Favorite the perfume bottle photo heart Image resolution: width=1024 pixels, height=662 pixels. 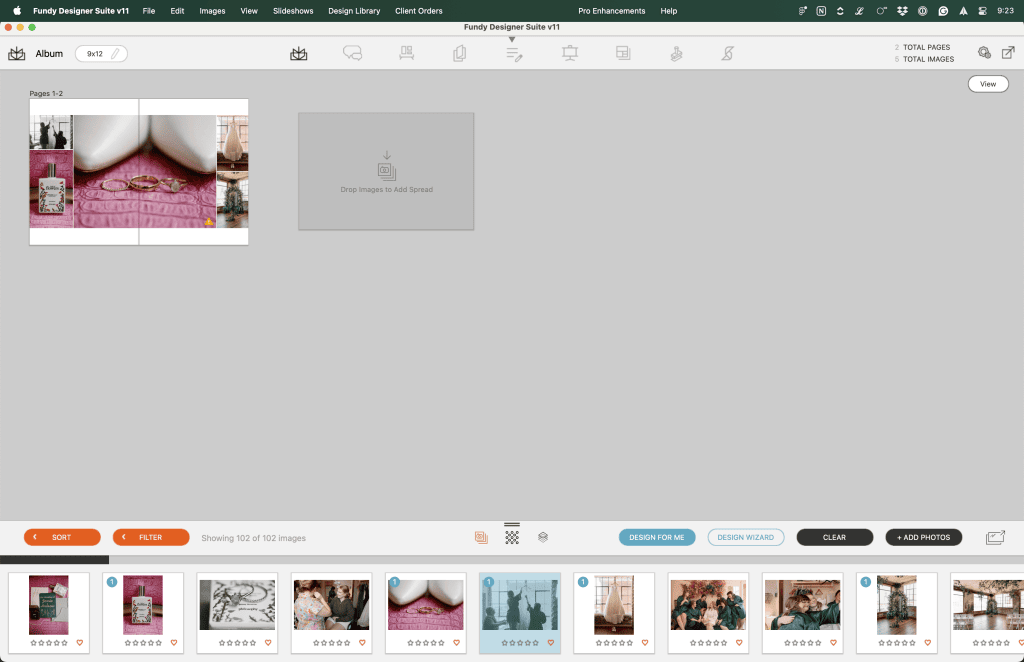(174, 642)
